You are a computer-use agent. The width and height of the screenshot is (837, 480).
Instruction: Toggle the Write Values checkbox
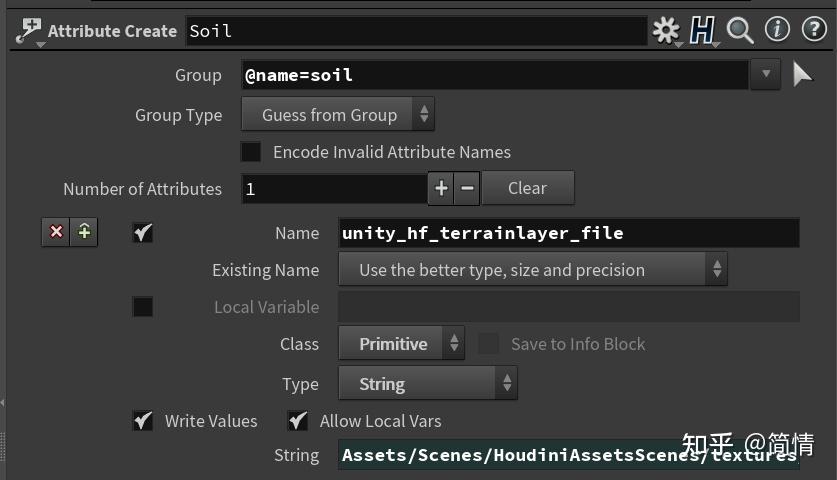coord(143,421)
